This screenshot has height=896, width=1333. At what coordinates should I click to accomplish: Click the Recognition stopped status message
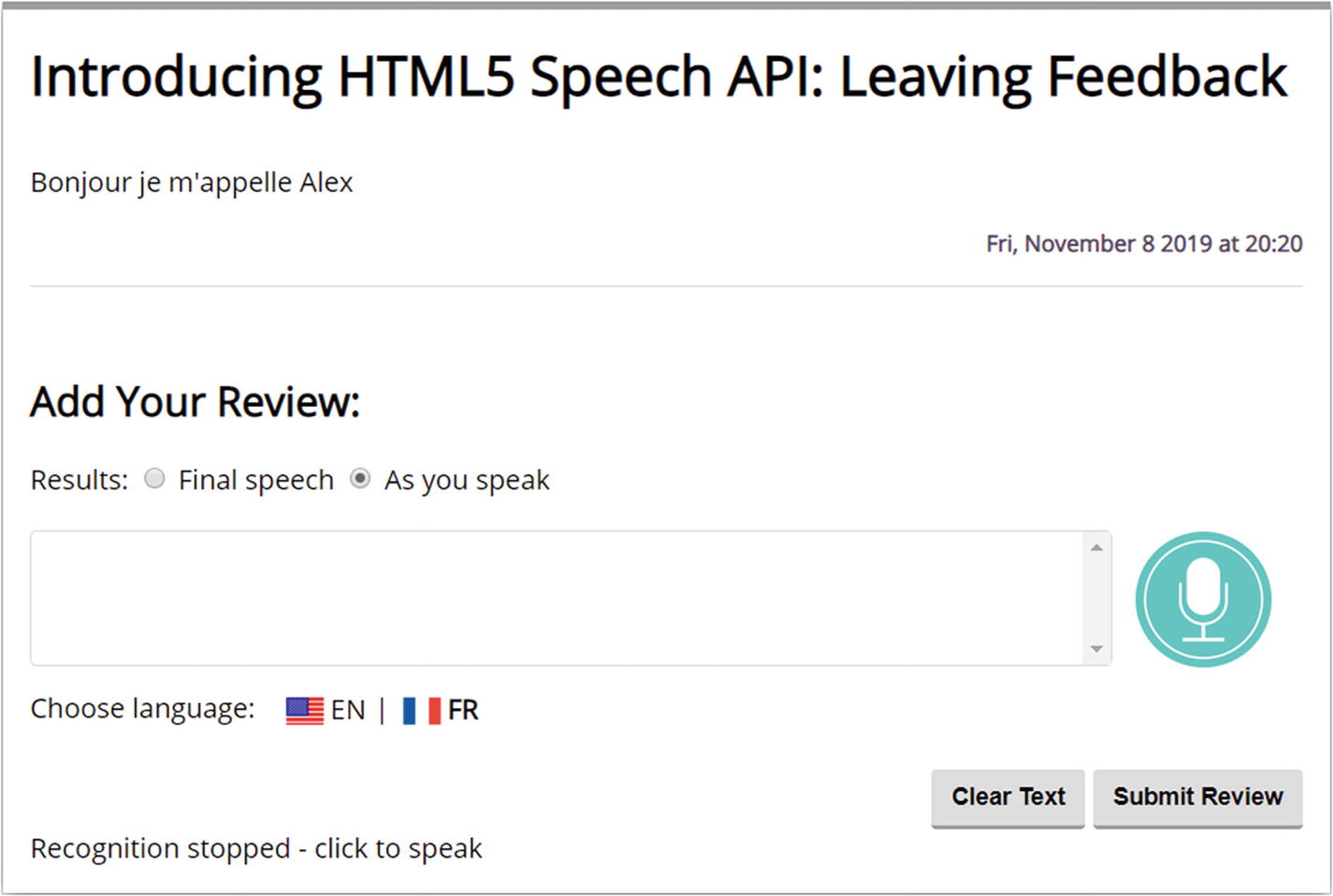(255, 848)
